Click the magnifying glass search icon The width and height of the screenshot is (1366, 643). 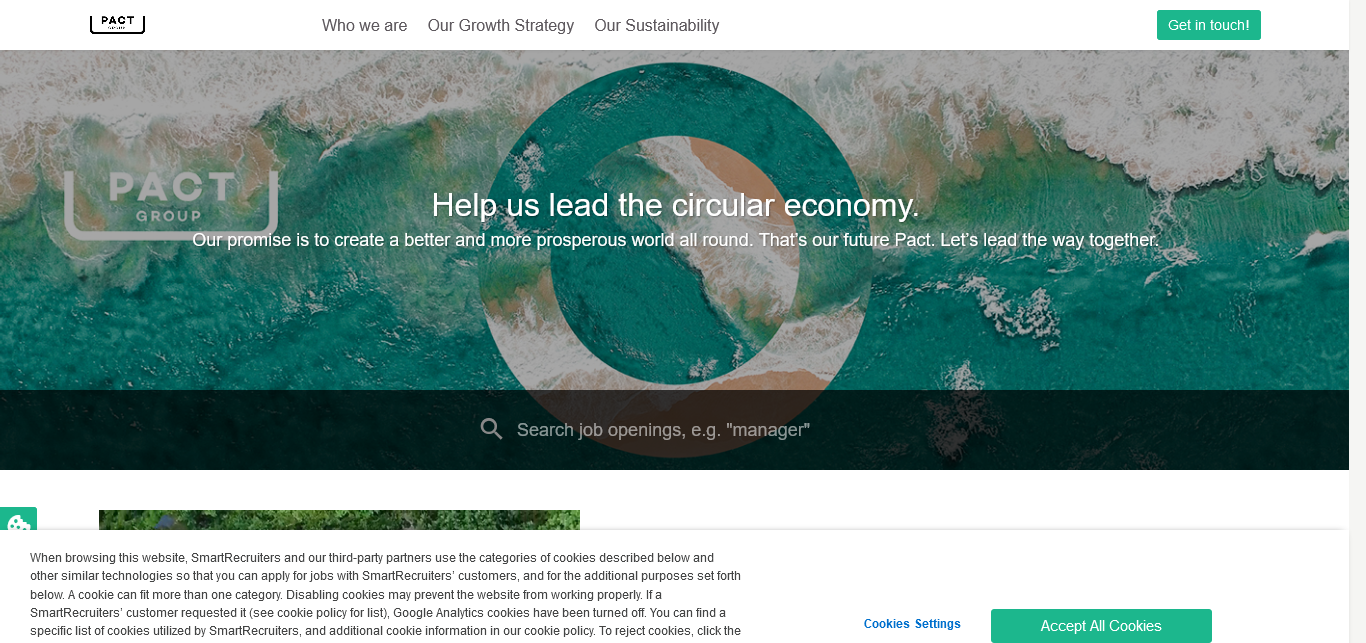pos(491,429)
